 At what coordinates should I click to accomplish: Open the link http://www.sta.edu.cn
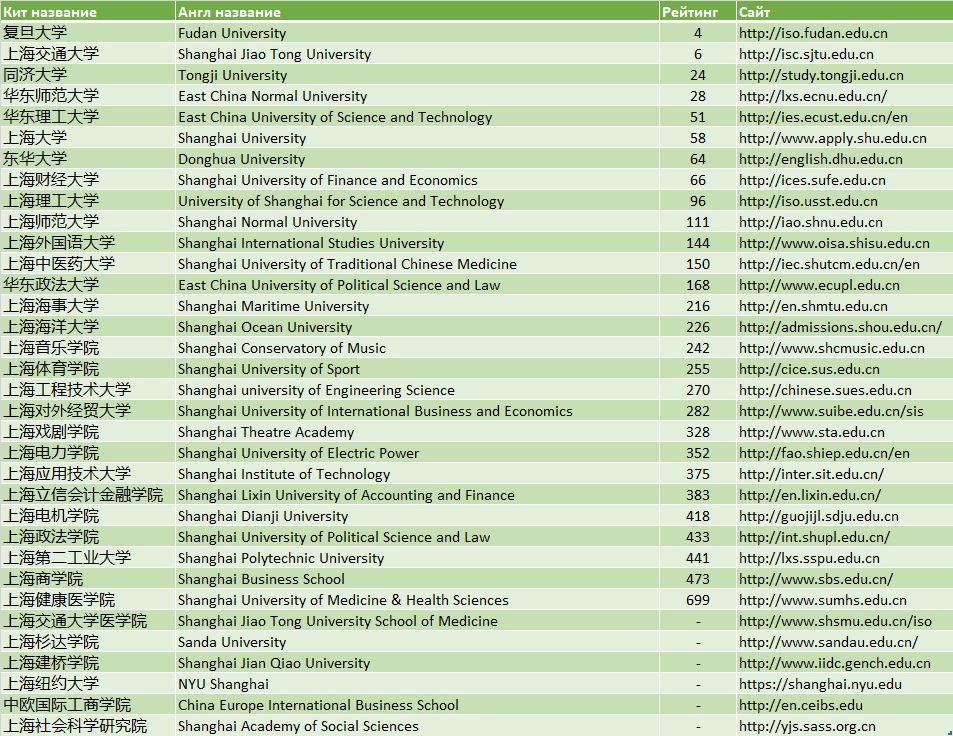tap(812, 432)
